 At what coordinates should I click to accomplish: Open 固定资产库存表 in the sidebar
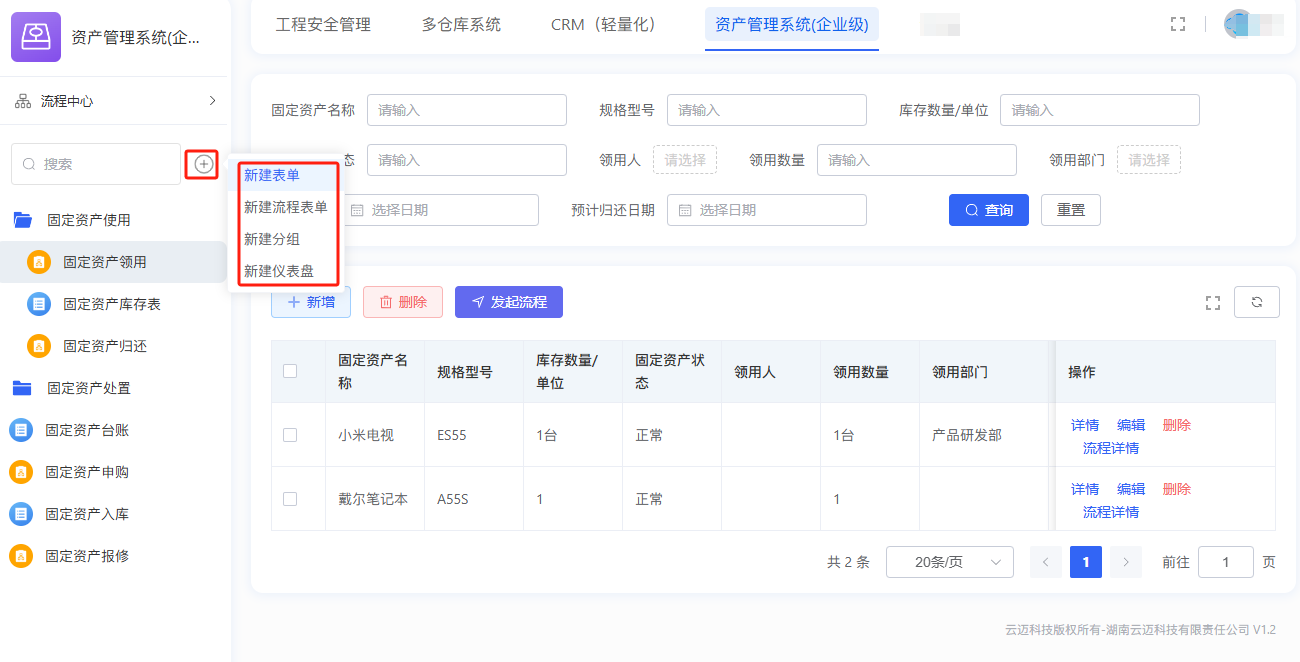[111, 304]
